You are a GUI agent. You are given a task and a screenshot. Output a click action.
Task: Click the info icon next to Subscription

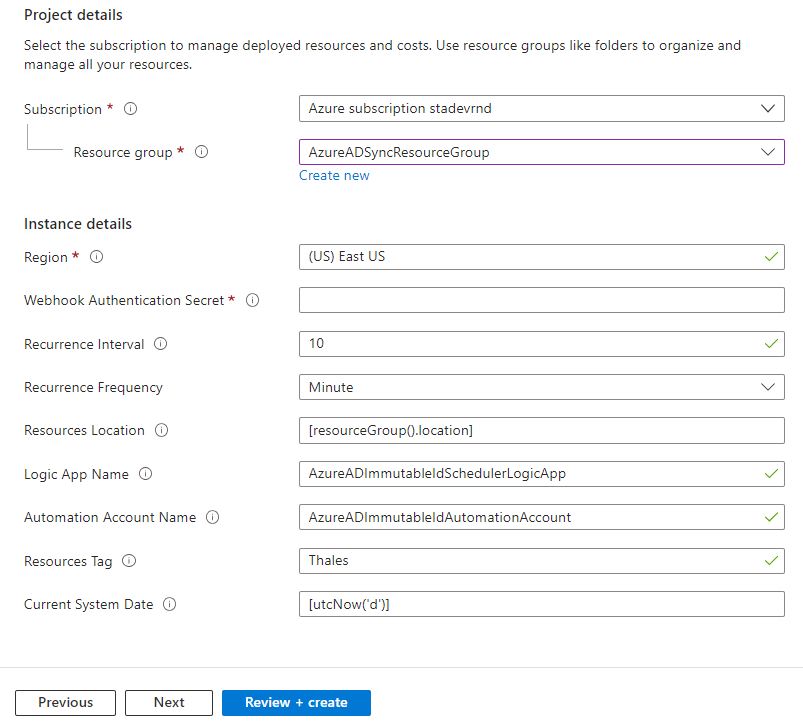point(131,109)
